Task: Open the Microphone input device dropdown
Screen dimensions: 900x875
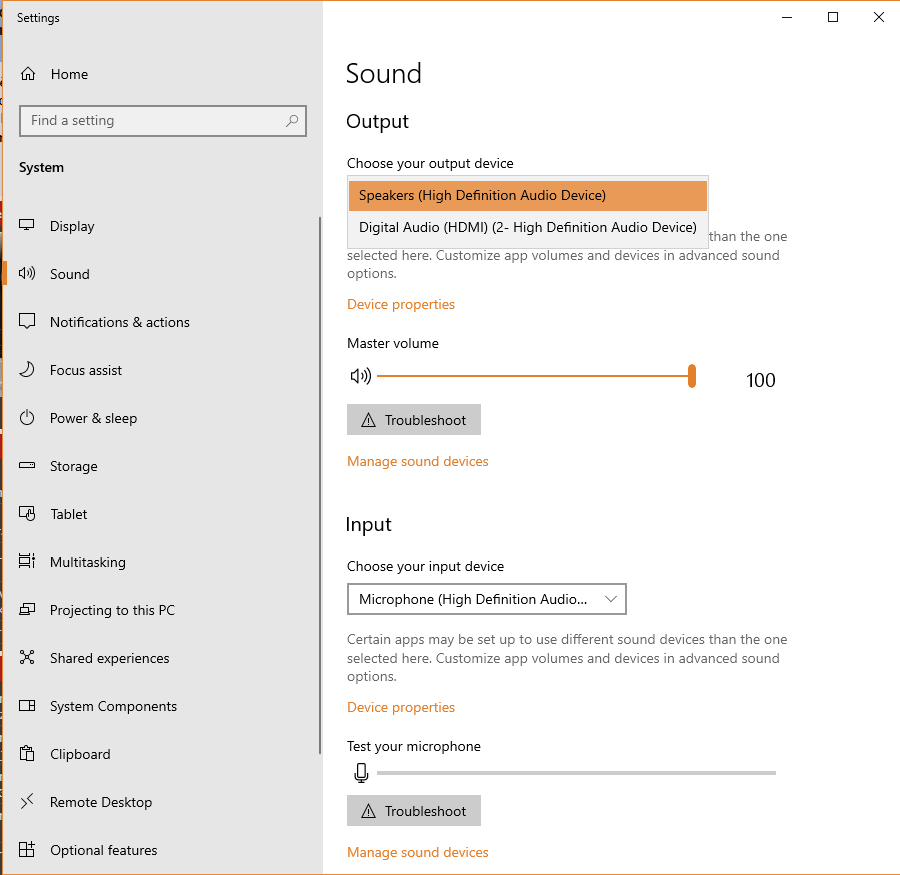Action: [x=486, y=599]
